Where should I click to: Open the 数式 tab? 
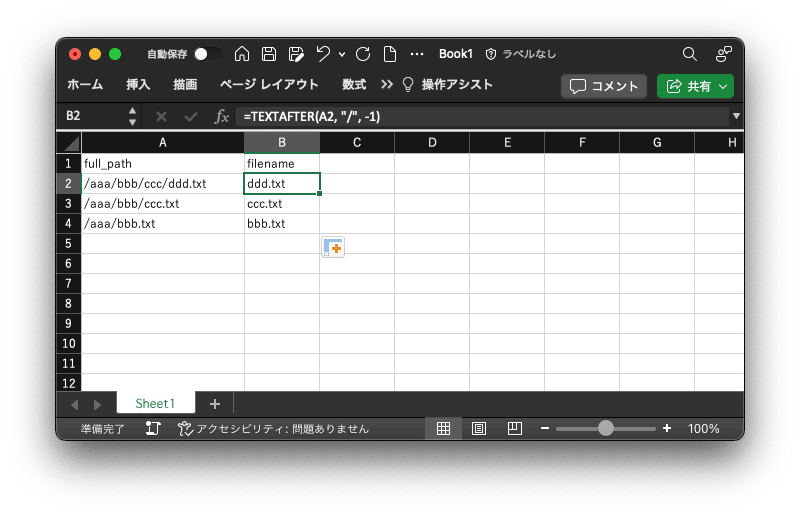[x=354, y=85]
